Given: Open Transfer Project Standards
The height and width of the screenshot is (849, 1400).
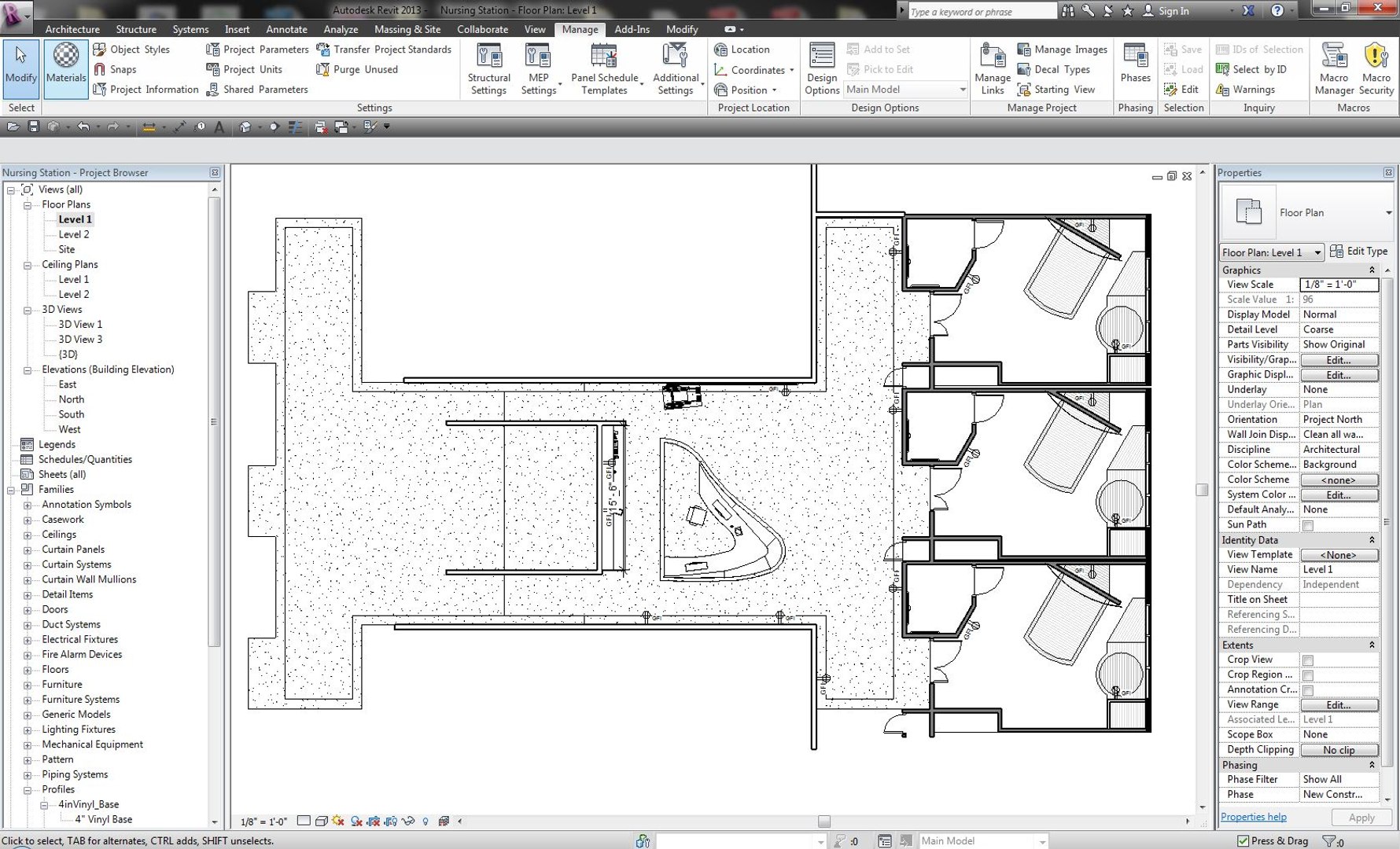Looking at the screenshot, I should (384, 50).
